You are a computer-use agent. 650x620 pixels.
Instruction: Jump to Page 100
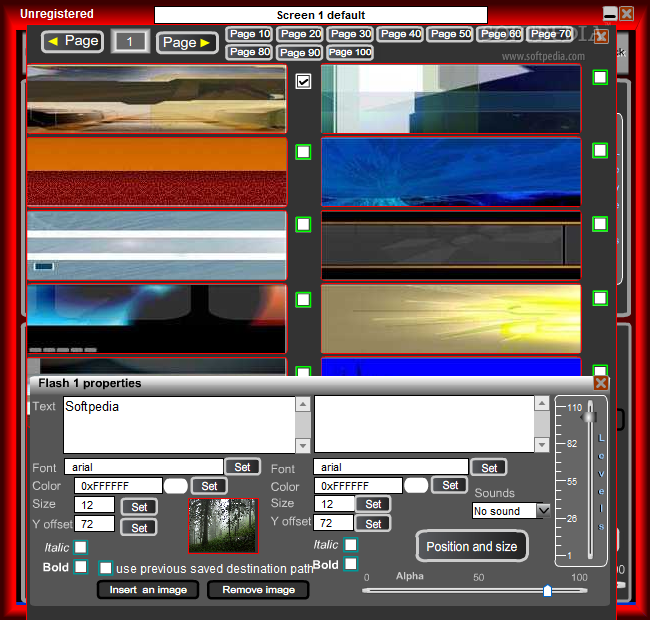click(350, 53)
